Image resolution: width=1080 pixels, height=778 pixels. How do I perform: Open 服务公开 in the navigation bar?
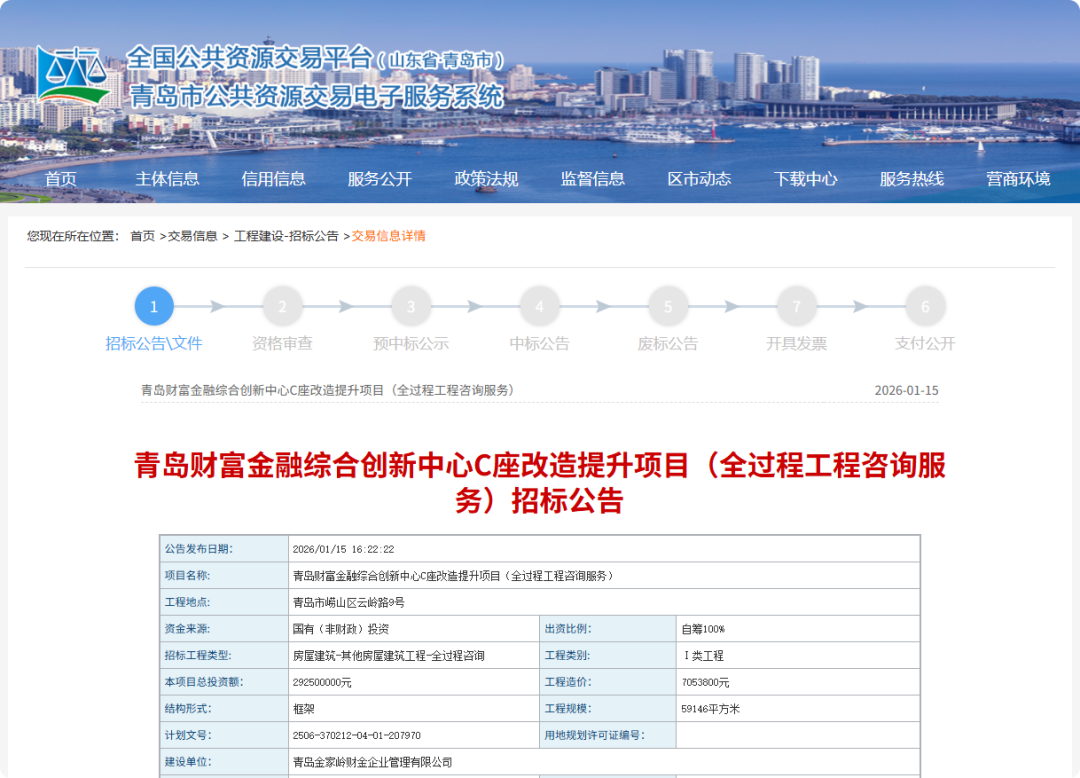click(x=380, y=179)
